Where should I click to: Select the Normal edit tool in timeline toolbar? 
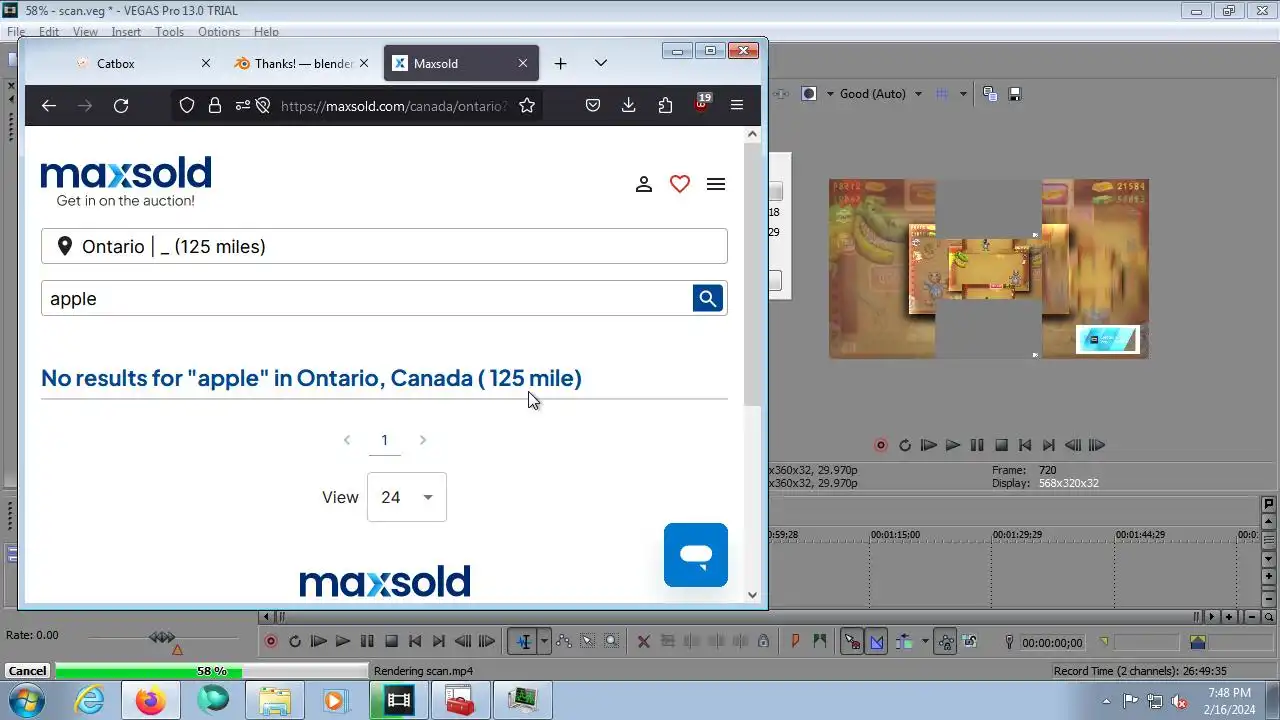coord(523,642)
